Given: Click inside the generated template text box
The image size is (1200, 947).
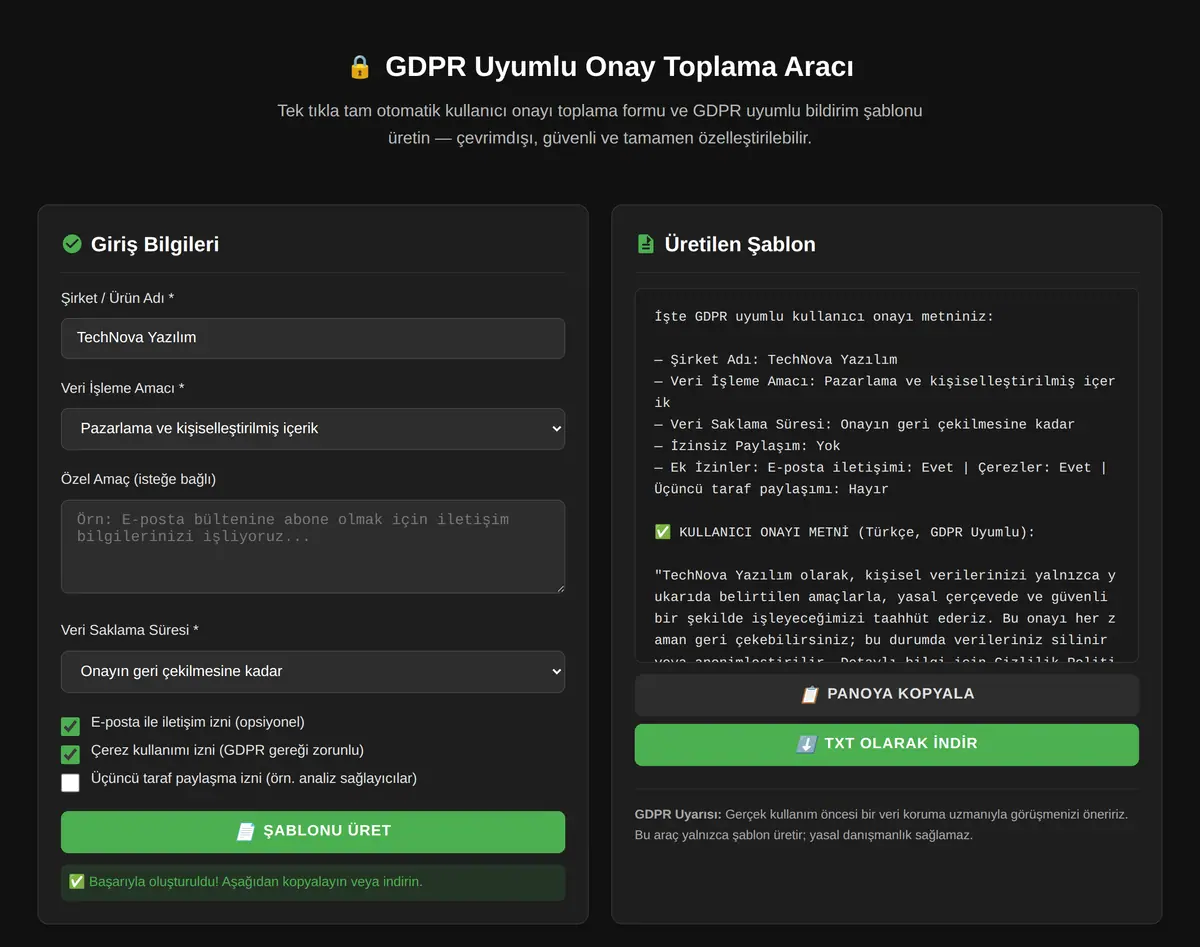Looking at the screenshot, I should (887, 475).
